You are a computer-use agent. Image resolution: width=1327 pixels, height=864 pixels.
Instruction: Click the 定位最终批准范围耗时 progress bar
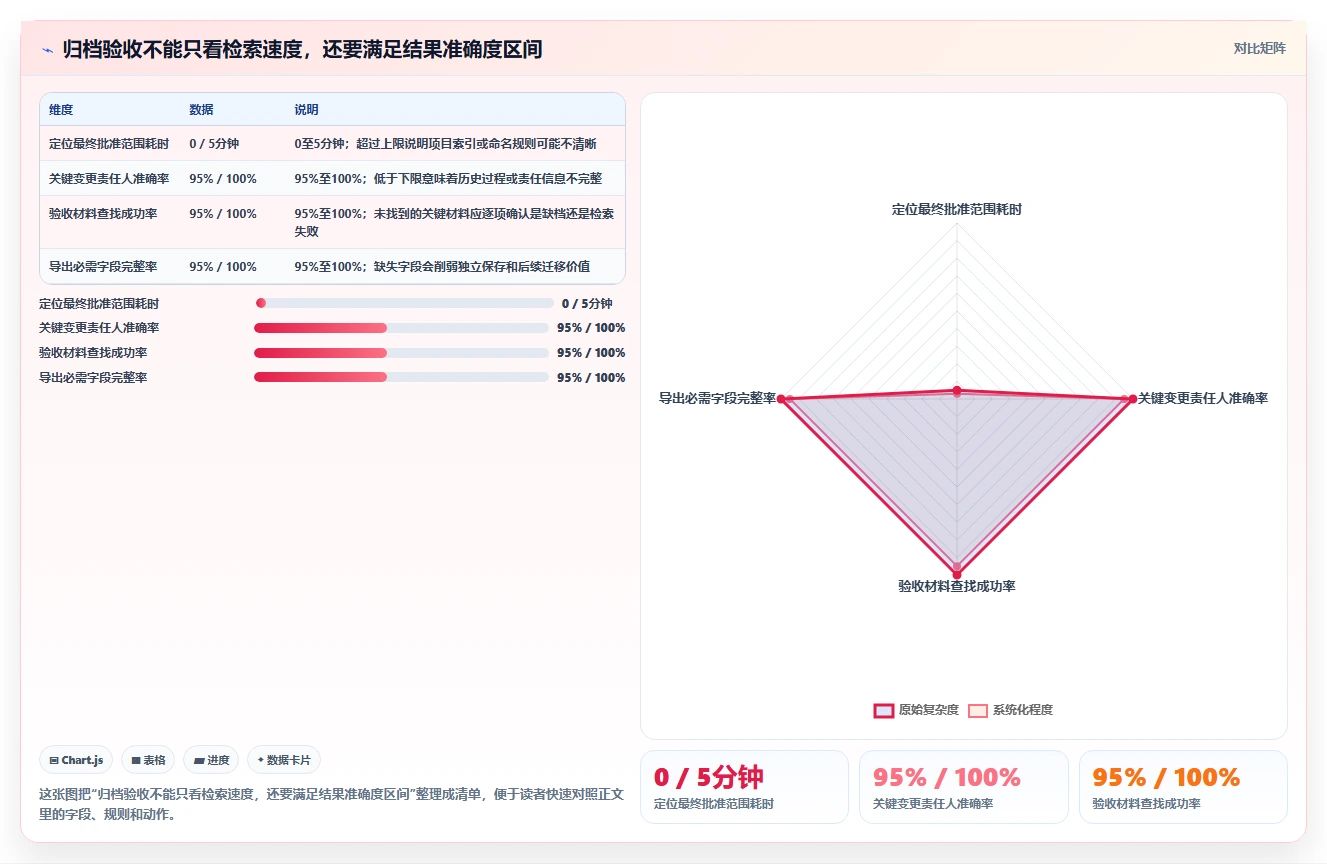click(404, 303)
